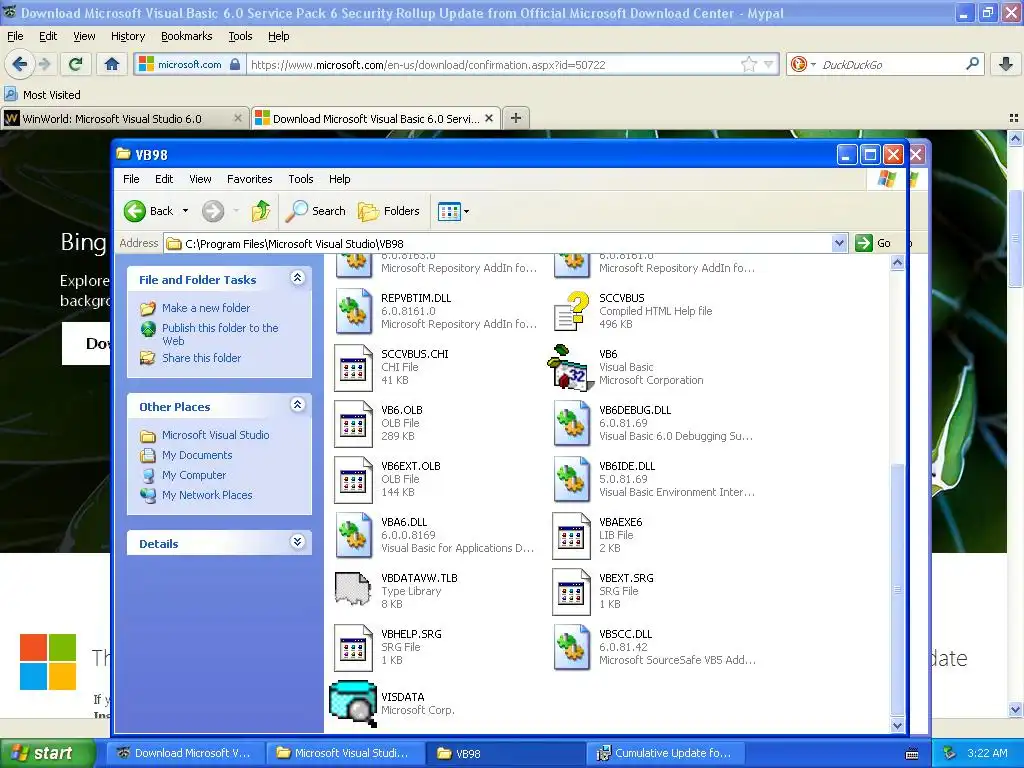Viewport: 1024px width, 768px height.
Task: Click the Explorer Forward arrow button
Action: [x=213, y=211]
